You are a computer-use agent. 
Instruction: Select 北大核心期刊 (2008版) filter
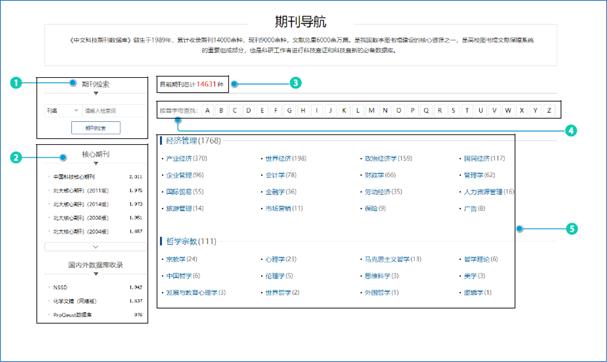point(81,218)
